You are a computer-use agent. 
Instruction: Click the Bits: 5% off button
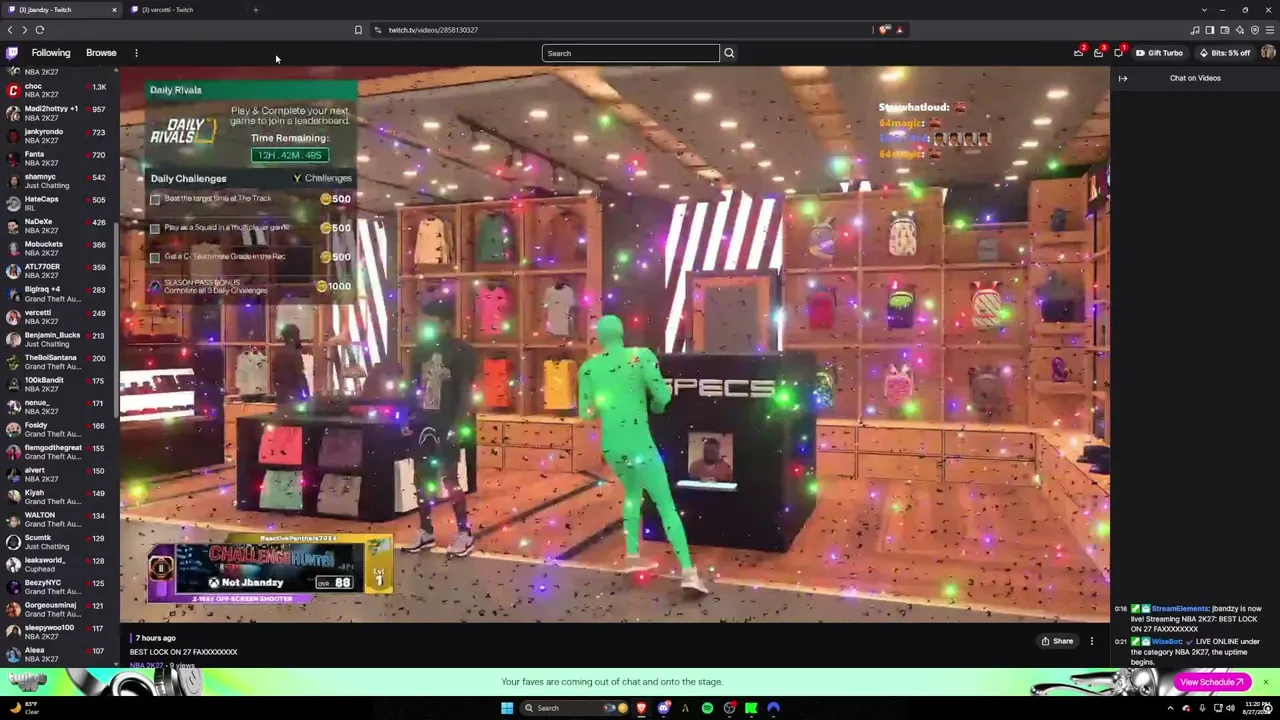(x=1225, y=53)
